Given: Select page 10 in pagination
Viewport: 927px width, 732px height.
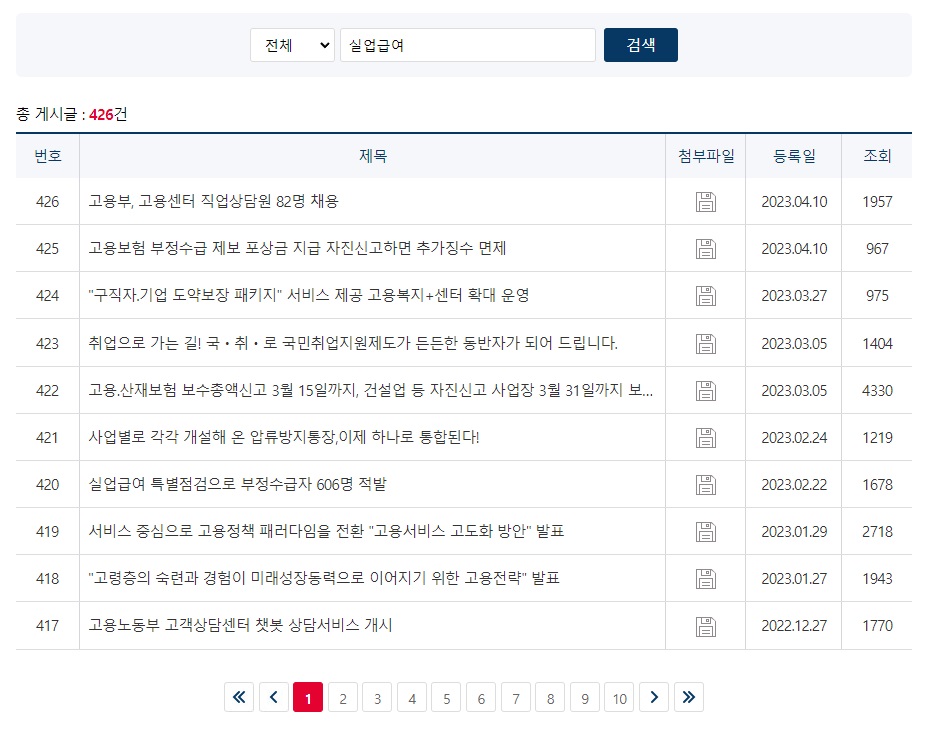Looking at the screenshot, I should click(x=619, y=697).
